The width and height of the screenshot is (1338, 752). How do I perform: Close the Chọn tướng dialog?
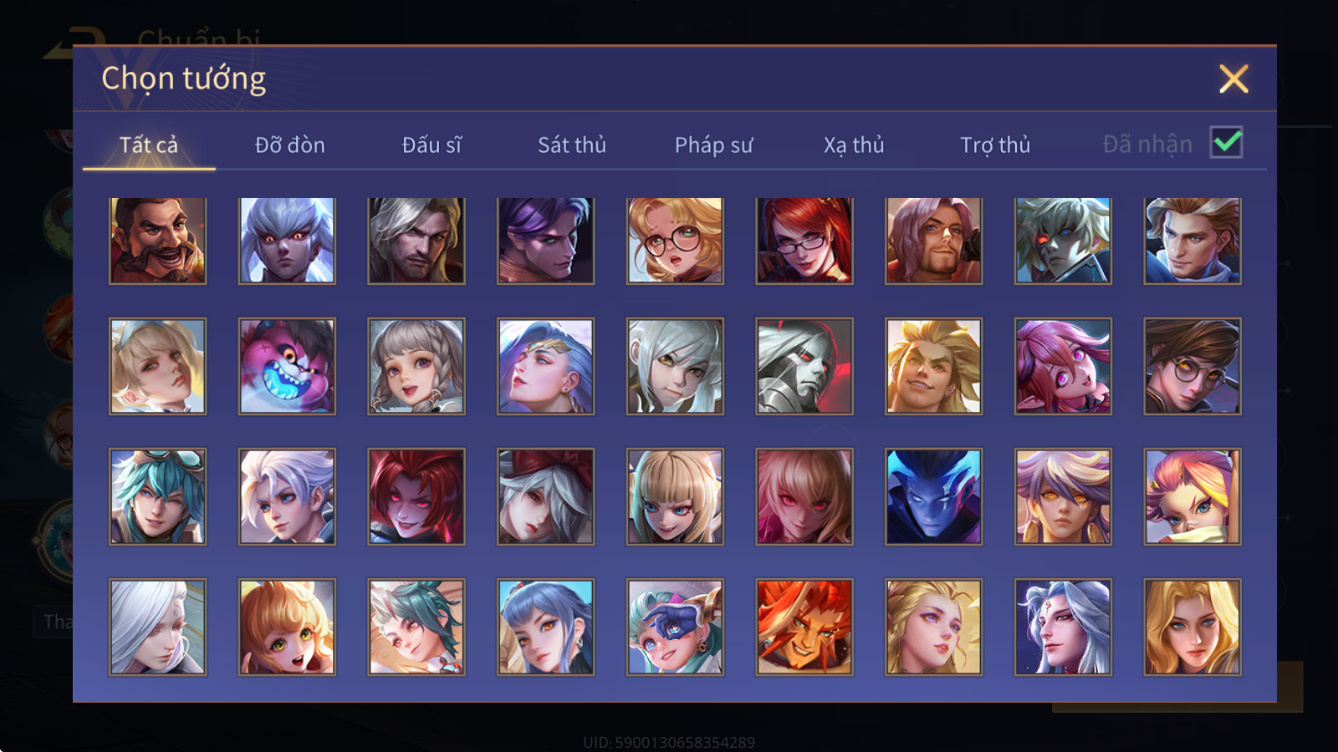point(1233,78)
